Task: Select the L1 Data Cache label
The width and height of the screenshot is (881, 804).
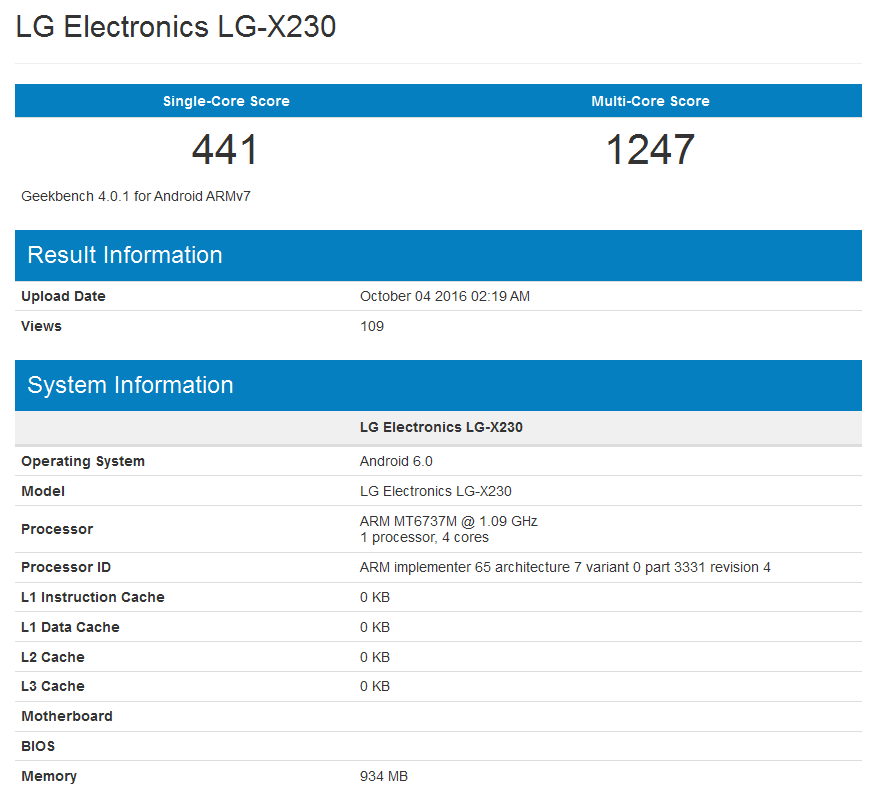Action: click(70, 627)
